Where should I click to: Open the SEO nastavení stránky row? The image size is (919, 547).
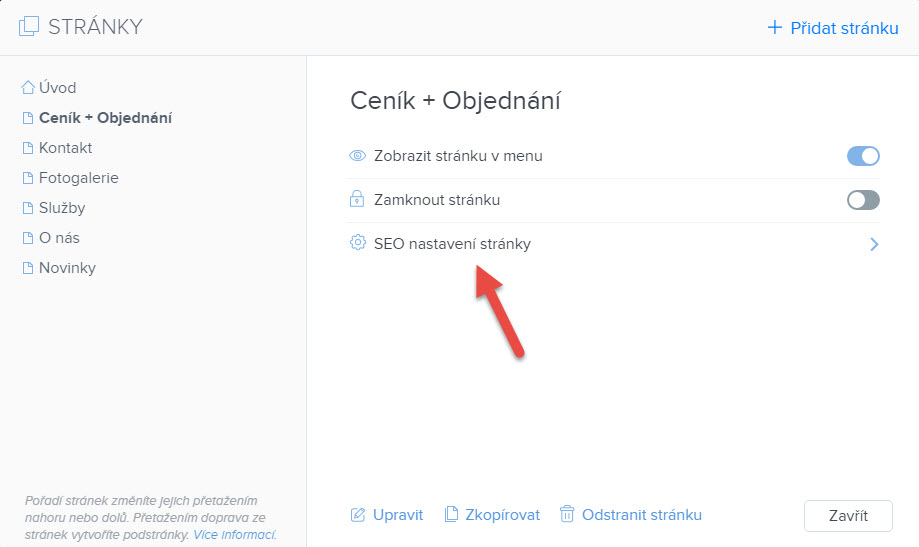(x=614, y=244)
